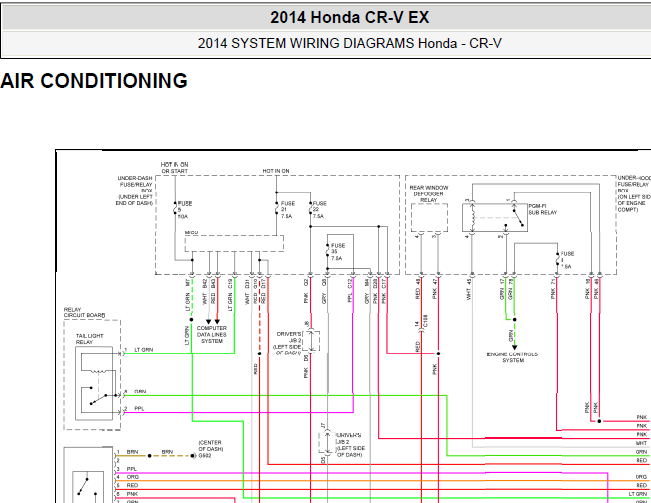The image size is (651, 503).
Task: Click the 'HOT IN ON OR START' label
Action: coord(174,168)
